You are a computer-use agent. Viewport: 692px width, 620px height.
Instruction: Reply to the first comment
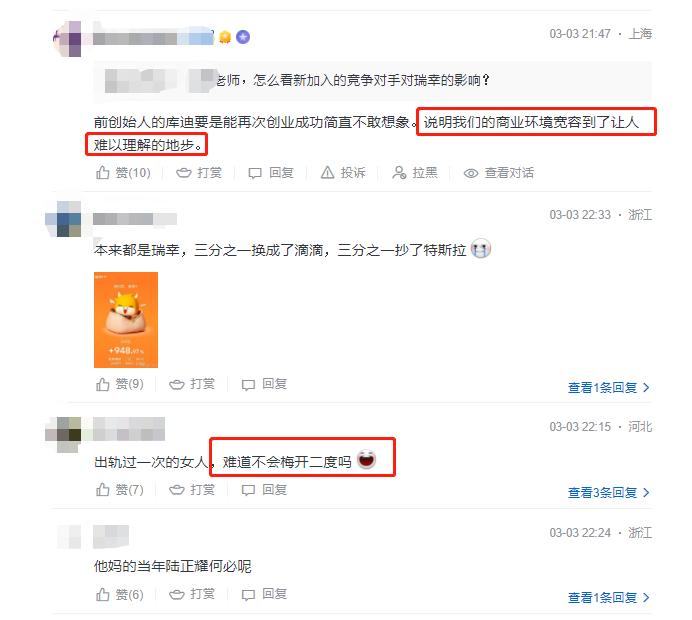[x=271, y=173]
